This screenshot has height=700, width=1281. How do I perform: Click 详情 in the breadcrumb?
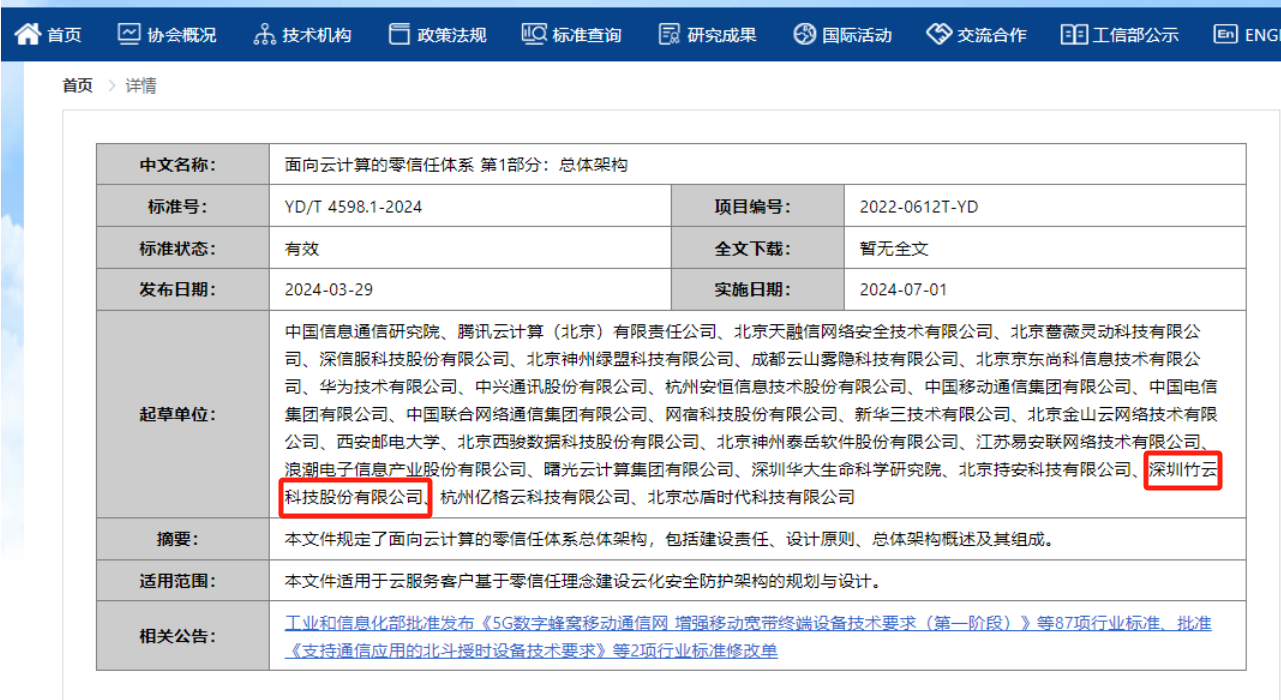(140, 86)
